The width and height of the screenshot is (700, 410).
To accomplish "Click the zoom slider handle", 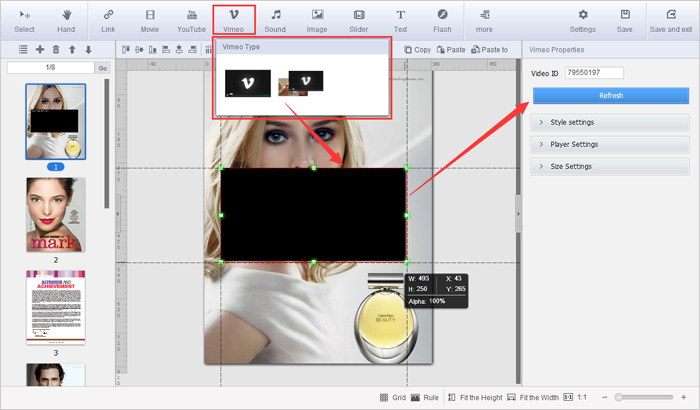I will 621,397.
